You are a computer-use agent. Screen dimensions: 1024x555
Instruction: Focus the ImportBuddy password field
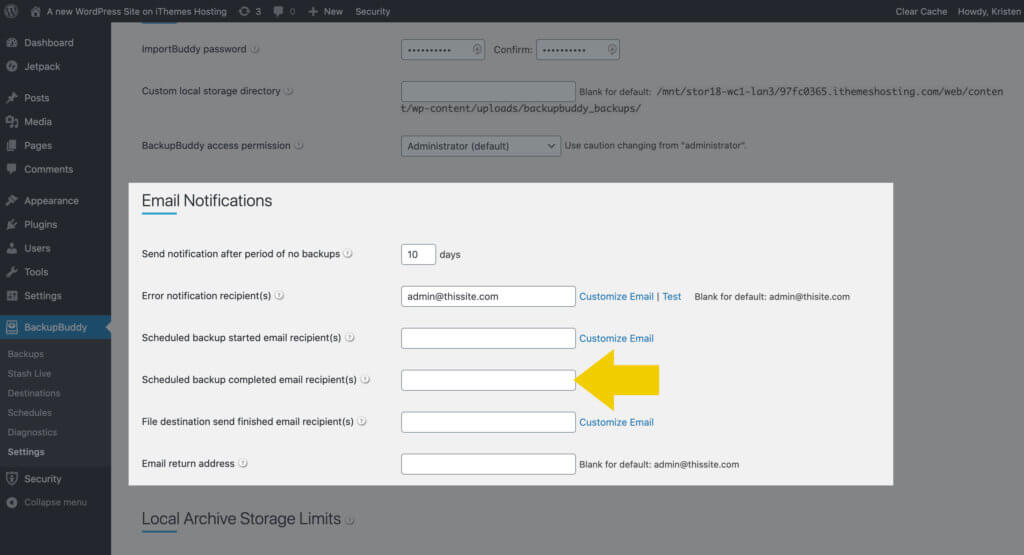[443, 50]
